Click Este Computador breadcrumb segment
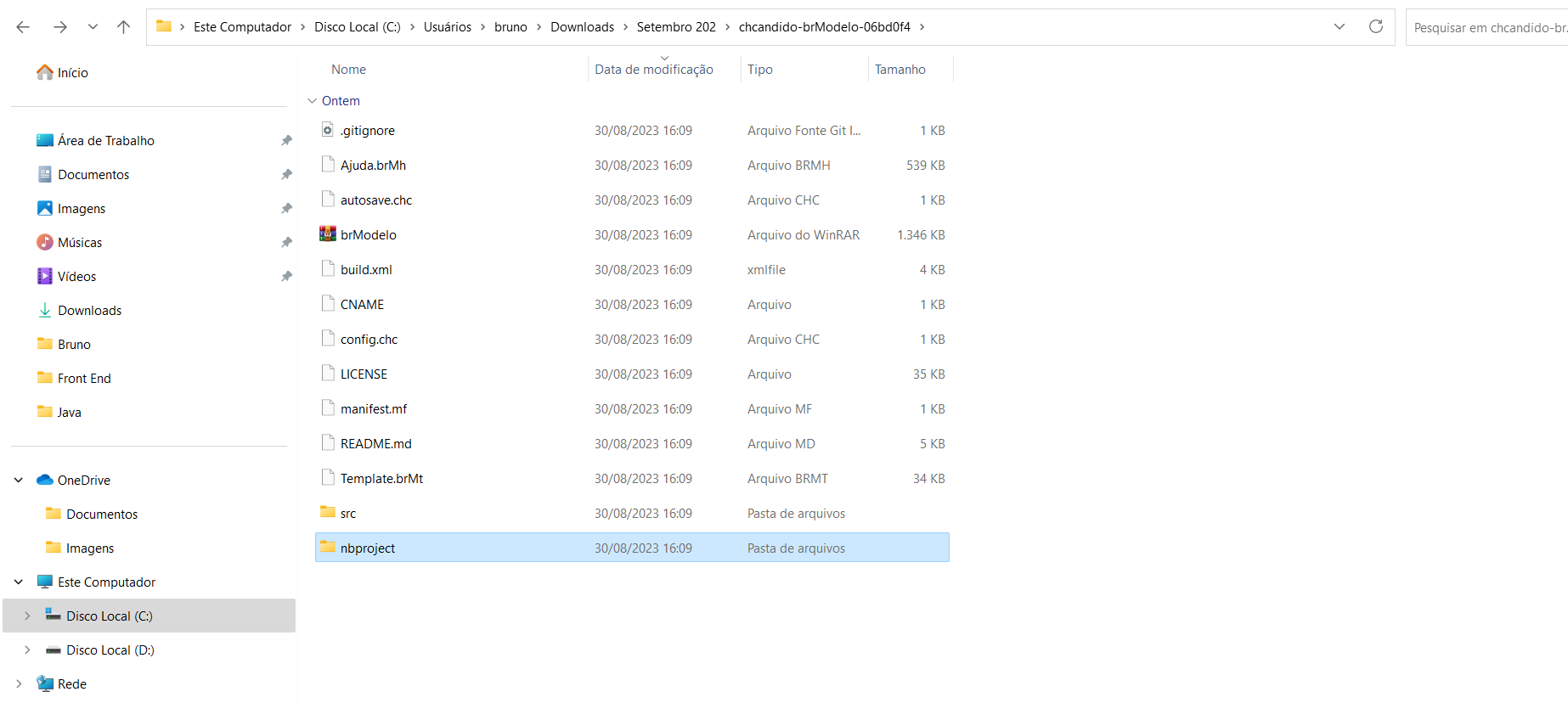1568x703 pixels. 242,27
